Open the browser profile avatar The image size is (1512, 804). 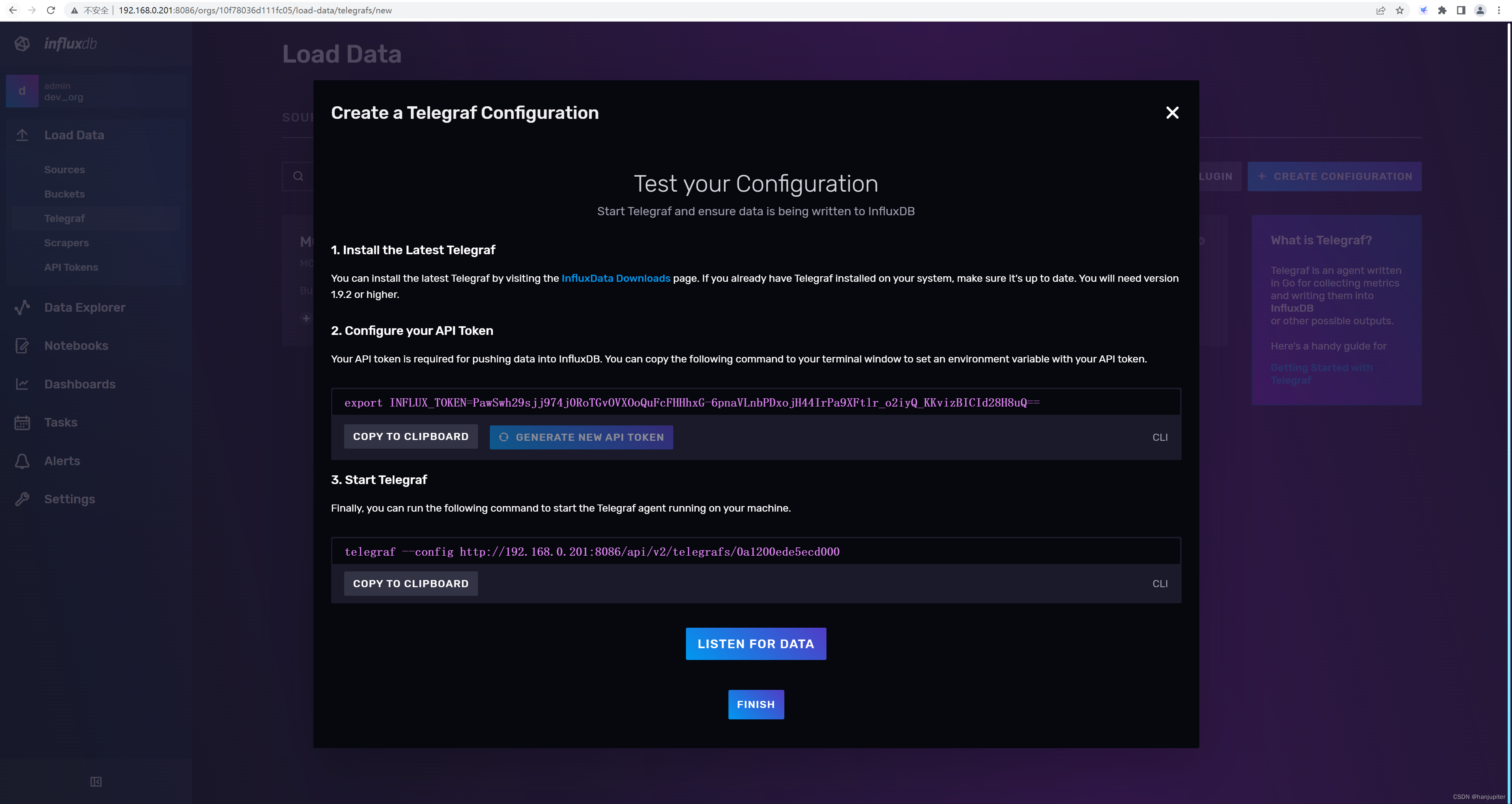point(1480,10)
